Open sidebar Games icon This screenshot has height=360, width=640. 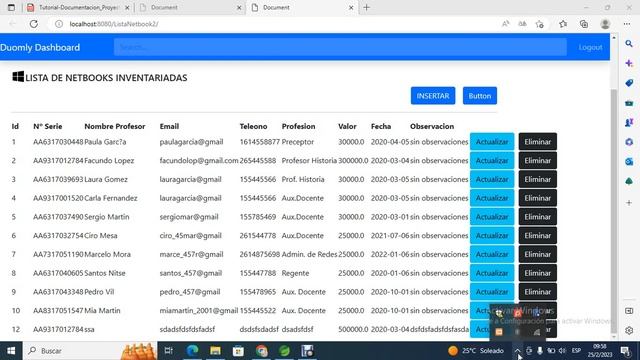[x=629, y=122]
